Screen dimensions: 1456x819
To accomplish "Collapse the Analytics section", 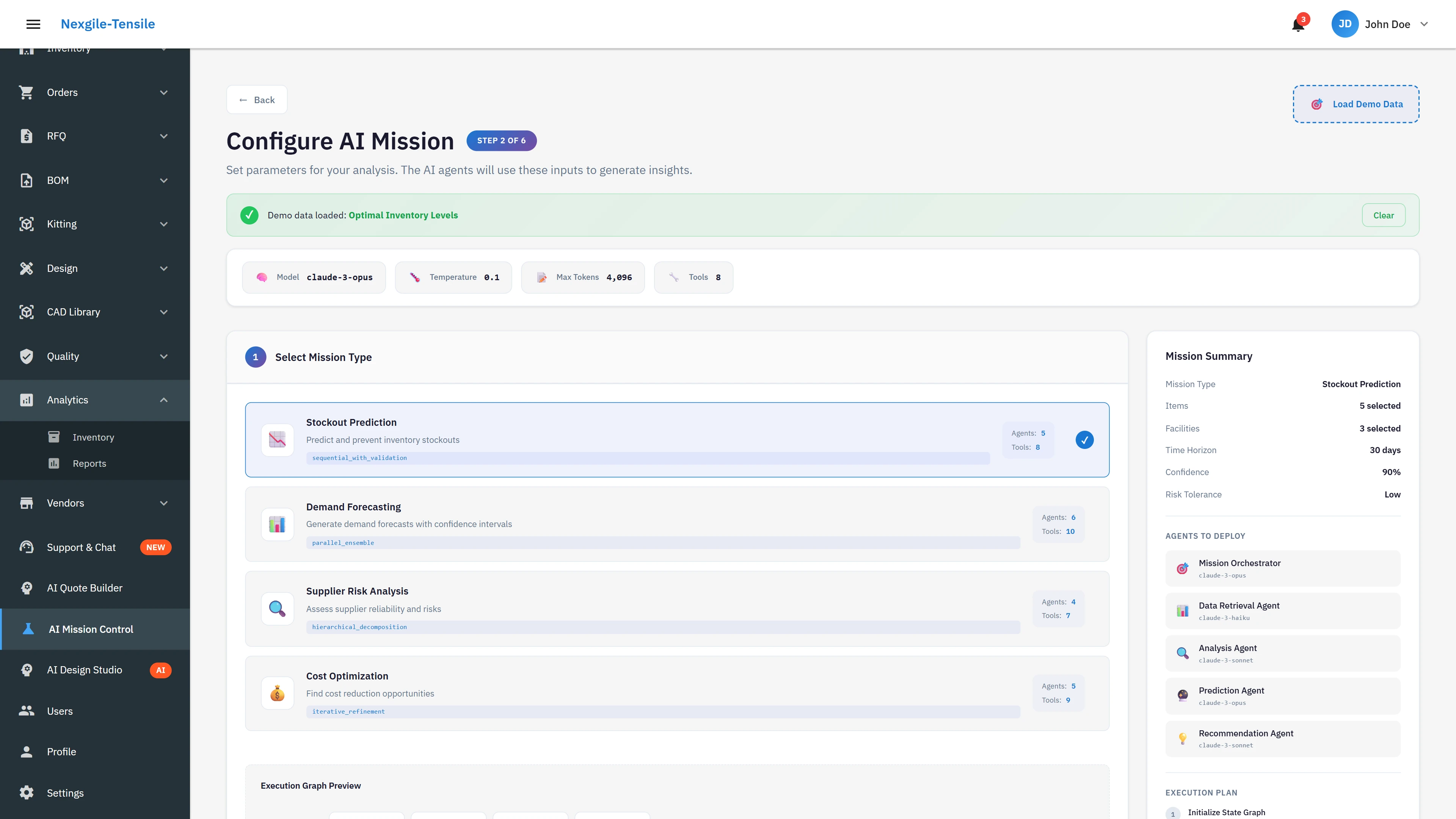I will pyautogui.click(x=163, y=400).
